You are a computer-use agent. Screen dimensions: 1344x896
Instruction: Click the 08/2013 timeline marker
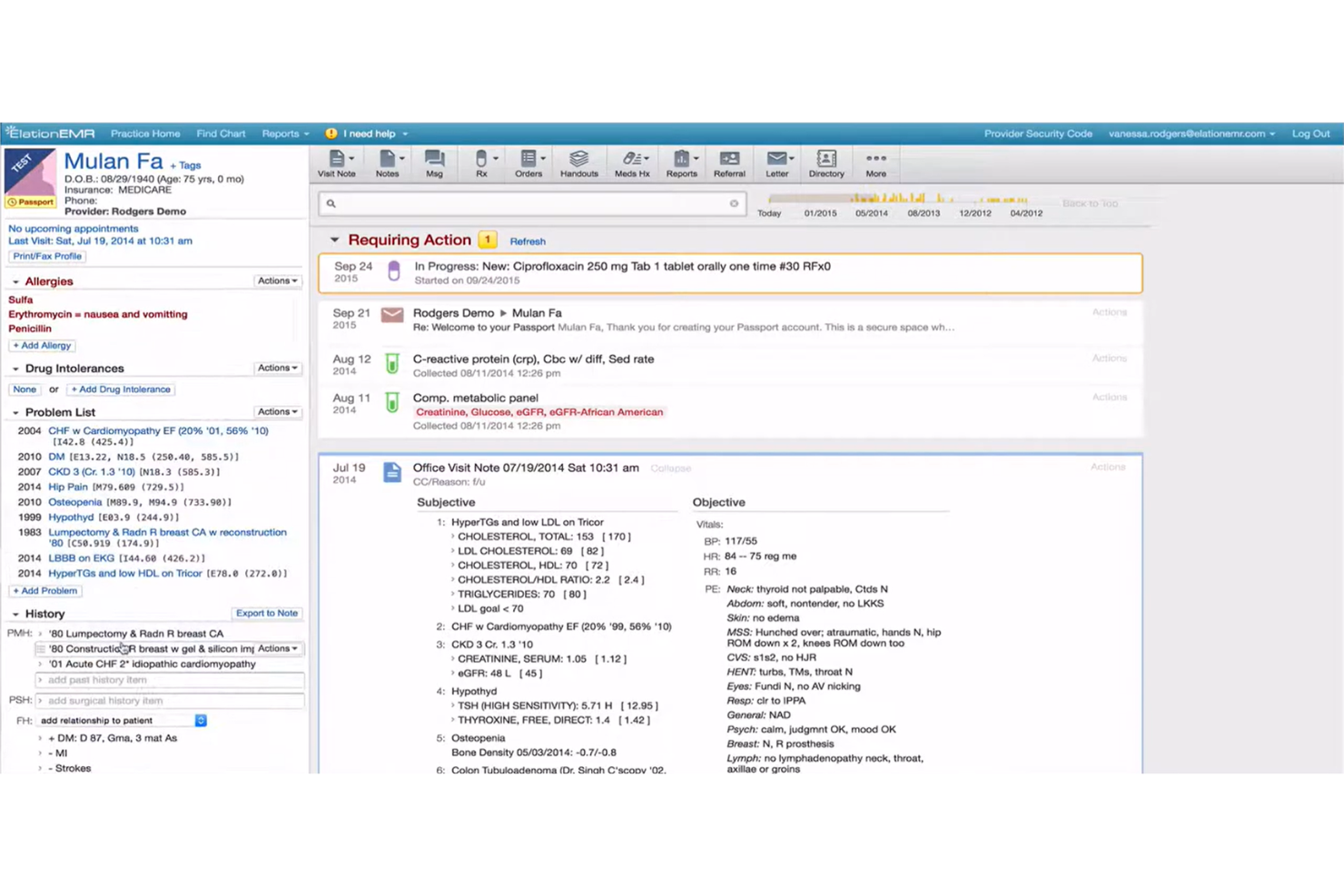(x=924, y=213)
